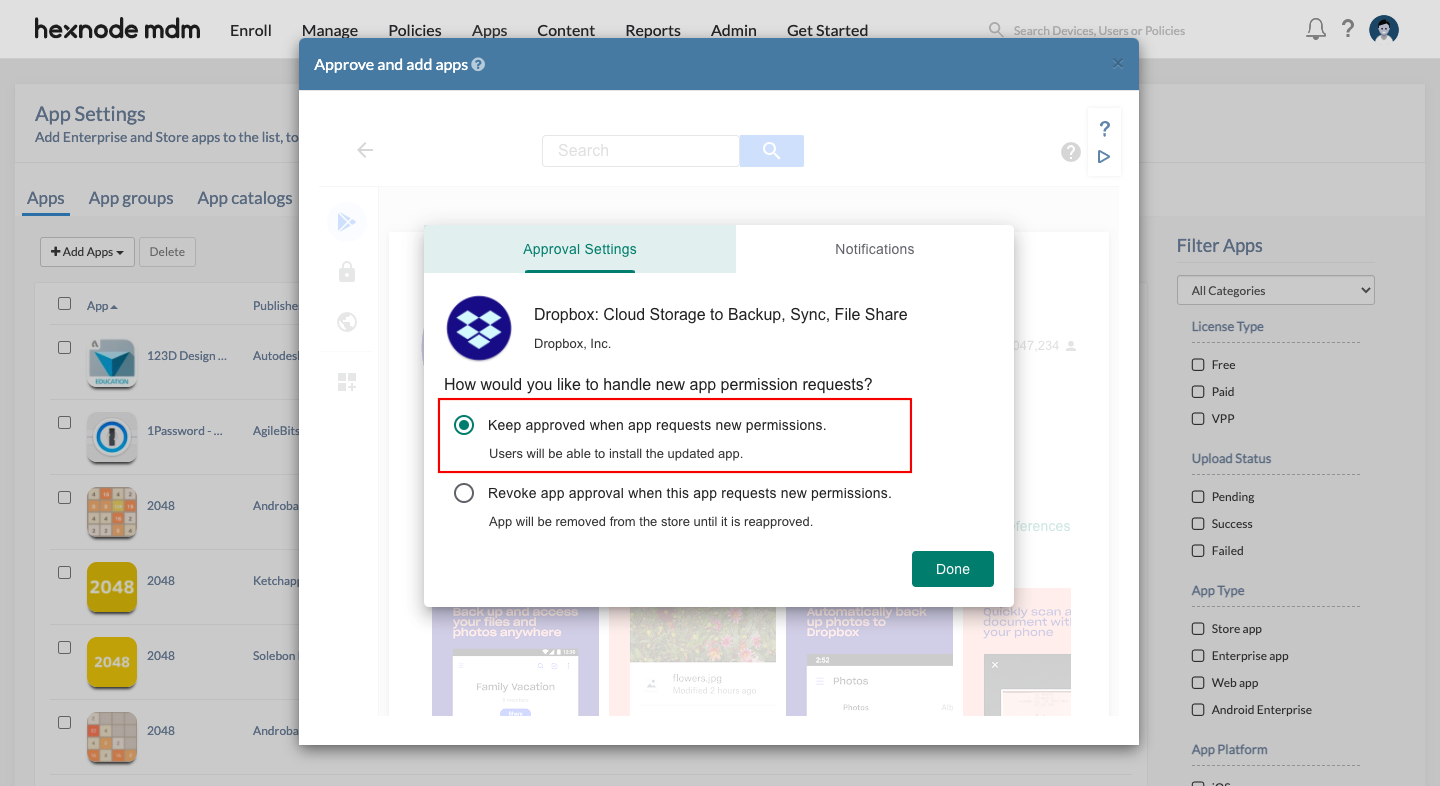The image size is (1440, 786).
Task: Check the Android Enterprise filter
Action: pyautogui.click(x=1198, y=710)
